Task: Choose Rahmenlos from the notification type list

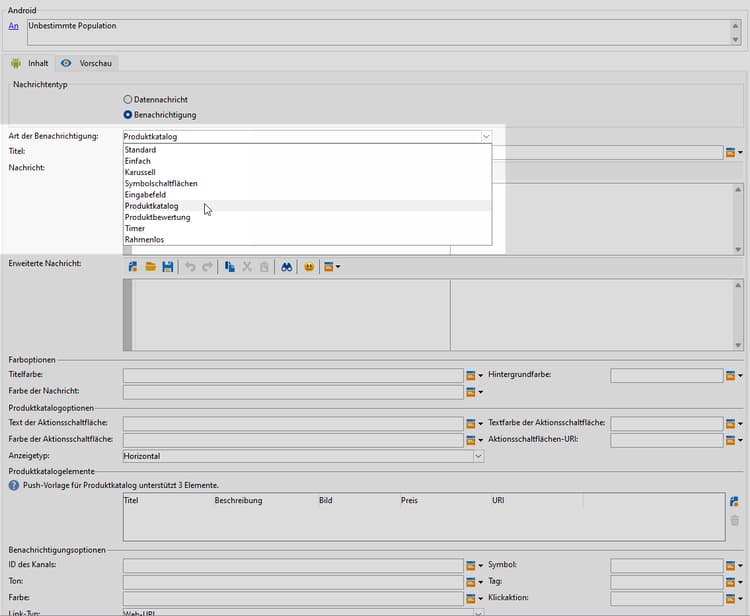Action: click(308, 240)
